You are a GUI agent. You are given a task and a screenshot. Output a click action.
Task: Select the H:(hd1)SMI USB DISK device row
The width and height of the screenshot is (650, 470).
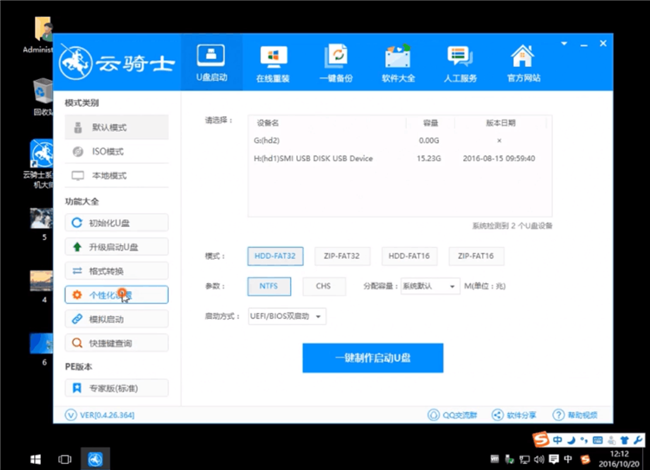(400, 158)
